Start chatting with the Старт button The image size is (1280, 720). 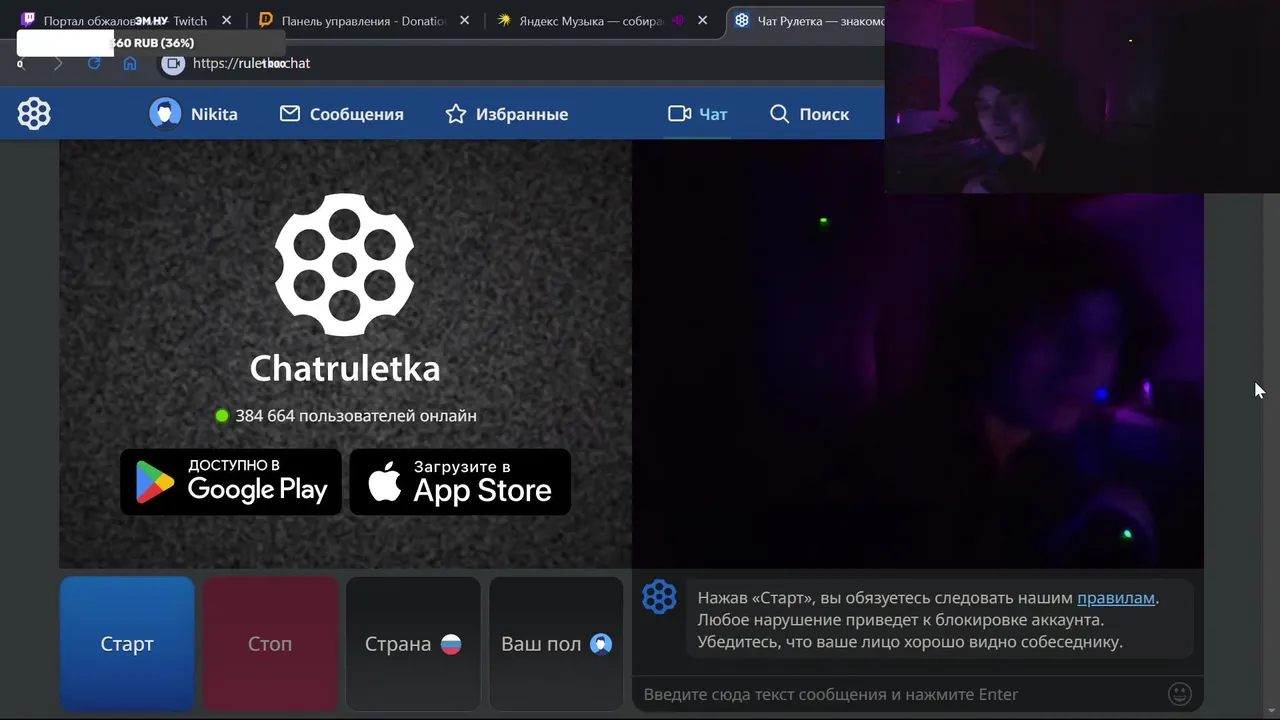point(127,644)
